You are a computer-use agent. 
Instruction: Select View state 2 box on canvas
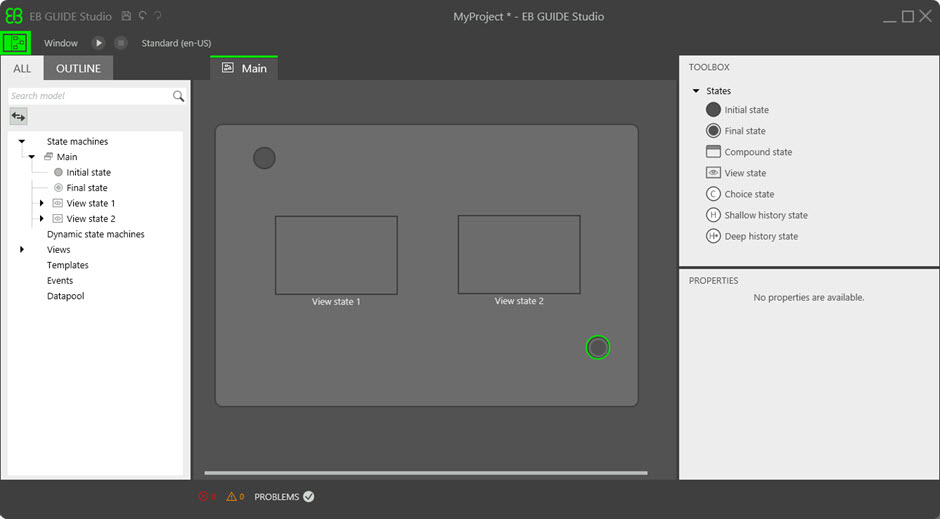tap(519, 255)
